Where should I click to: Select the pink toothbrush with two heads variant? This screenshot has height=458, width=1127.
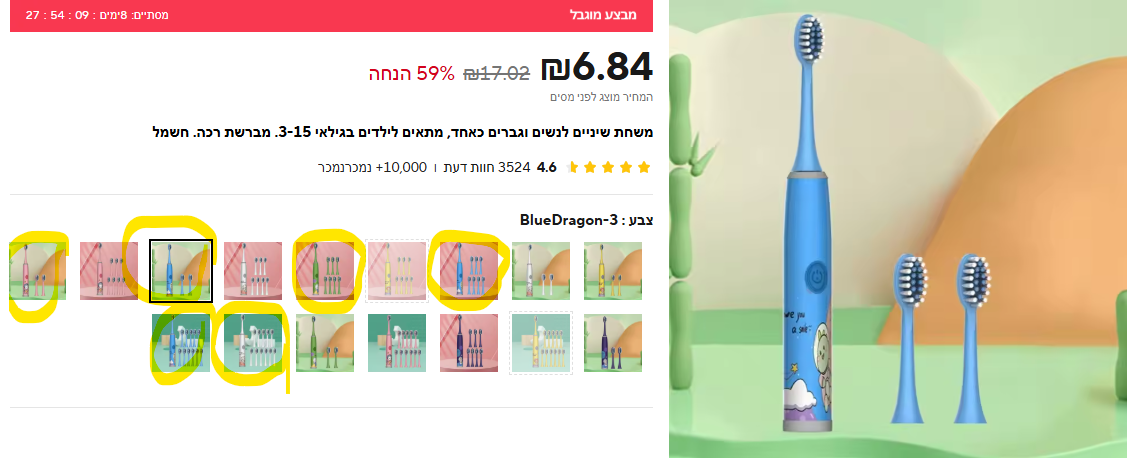pos(37,271)
